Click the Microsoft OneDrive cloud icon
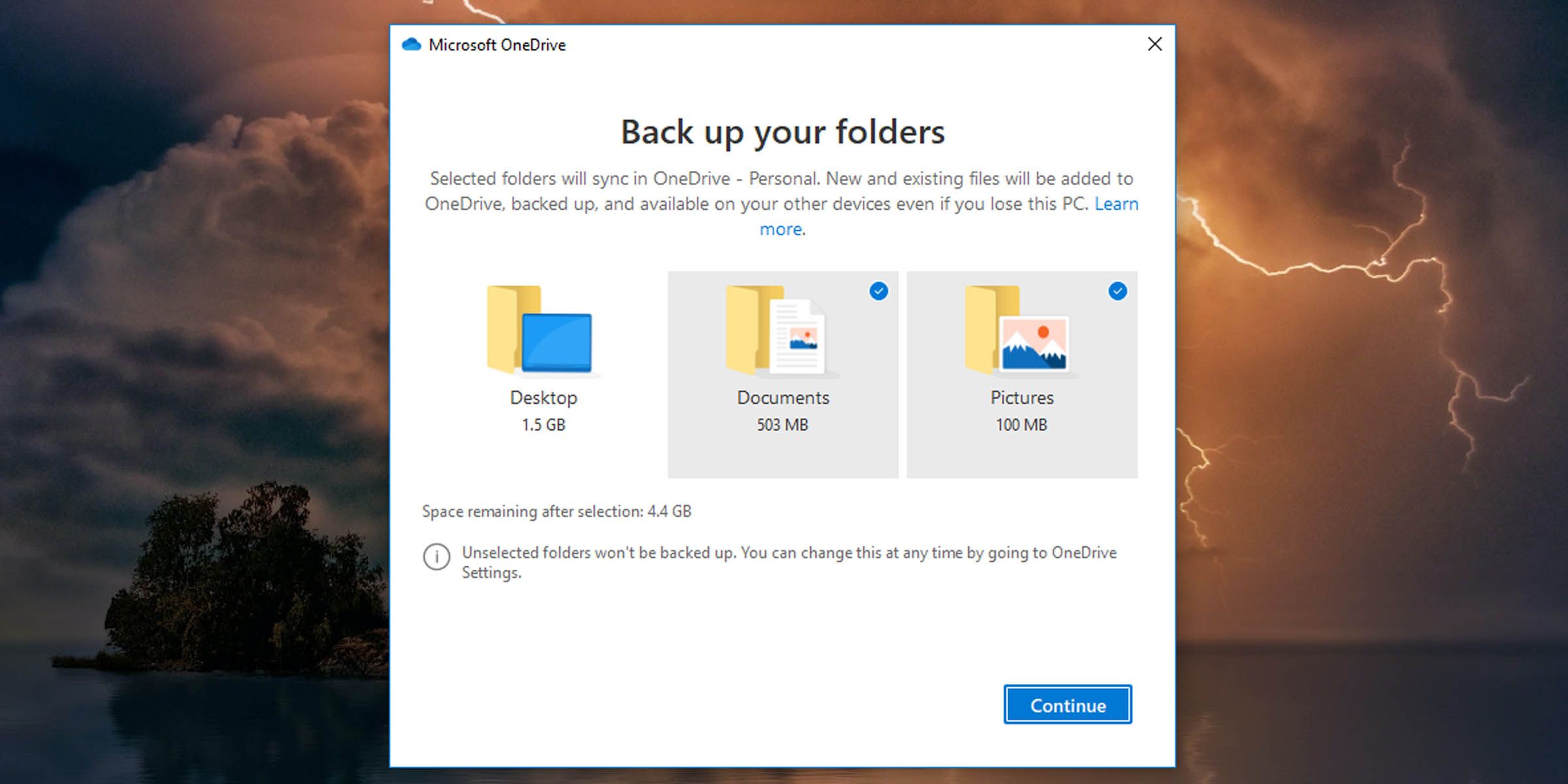This screenshot has height=784, width=1568. pyautogui.click(x=410, y=44)
